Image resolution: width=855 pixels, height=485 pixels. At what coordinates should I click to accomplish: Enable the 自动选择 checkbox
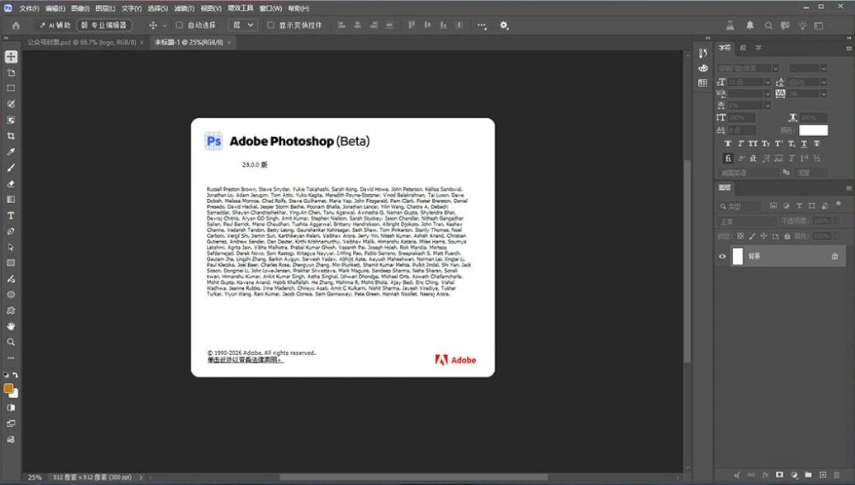pyautogui.click(x=179, y=25)
